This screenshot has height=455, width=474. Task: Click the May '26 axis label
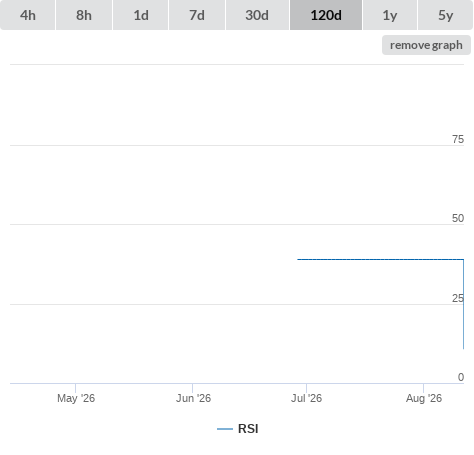coord(76,398)
